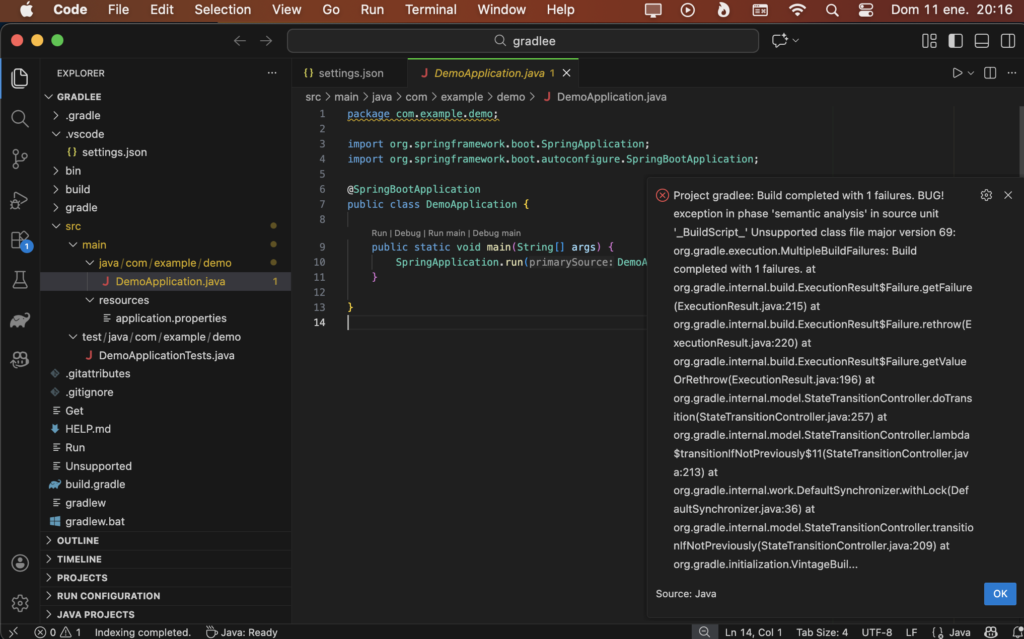Open the Run and Debug view
The width and height of the screenshot is (1024, 639).
tap(20, 200)
